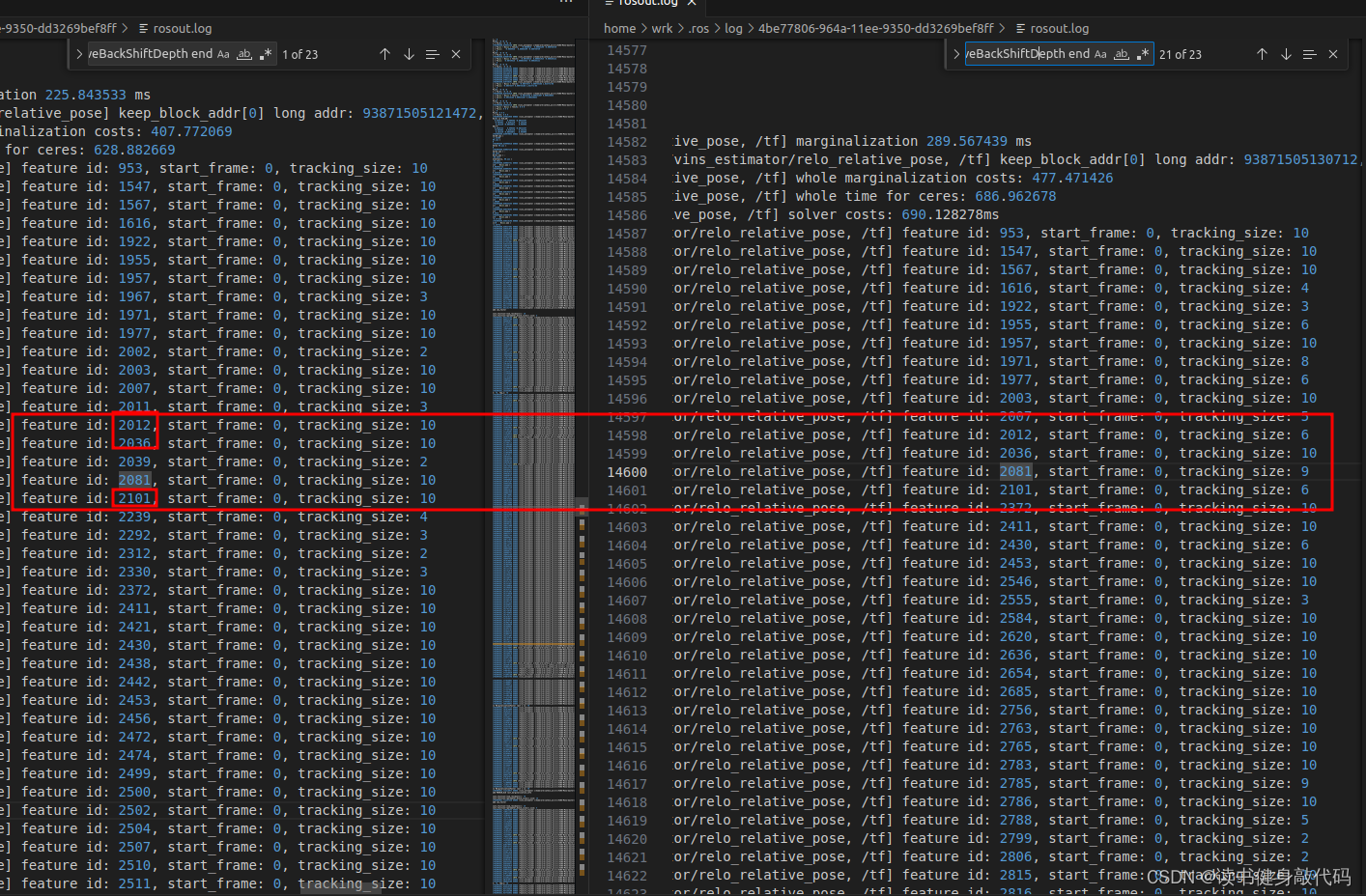This screenshot has width=1366, height=896.
Task: Click feature id 2685 in right editor
Action: [1015, 691]
